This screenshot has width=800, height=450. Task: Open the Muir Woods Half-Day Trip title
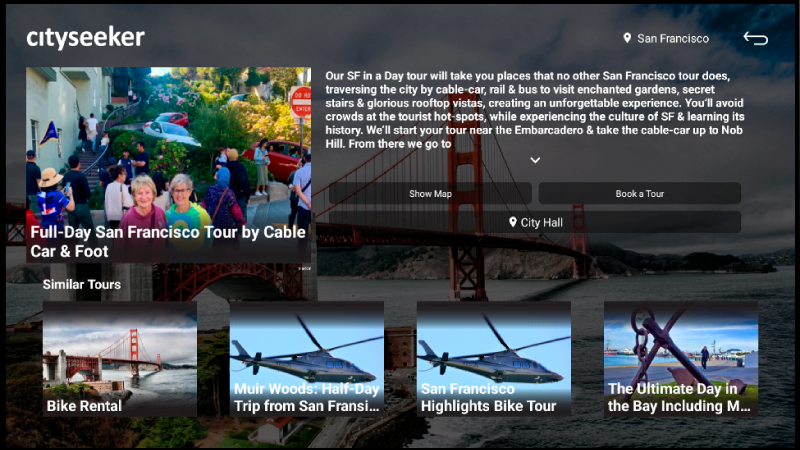(x=307, y=397)
